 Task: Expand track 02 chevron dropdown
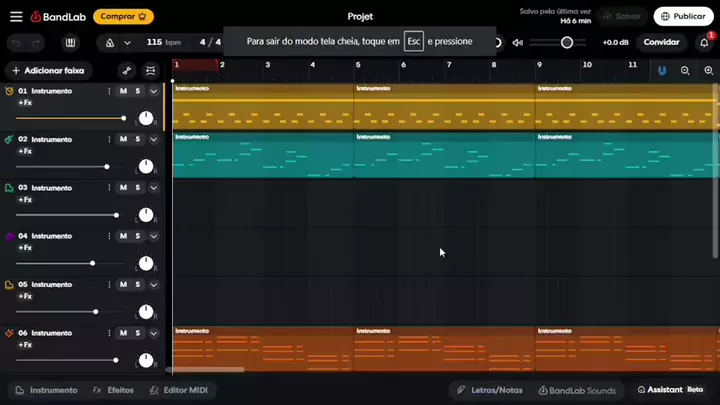click(153, 140)
